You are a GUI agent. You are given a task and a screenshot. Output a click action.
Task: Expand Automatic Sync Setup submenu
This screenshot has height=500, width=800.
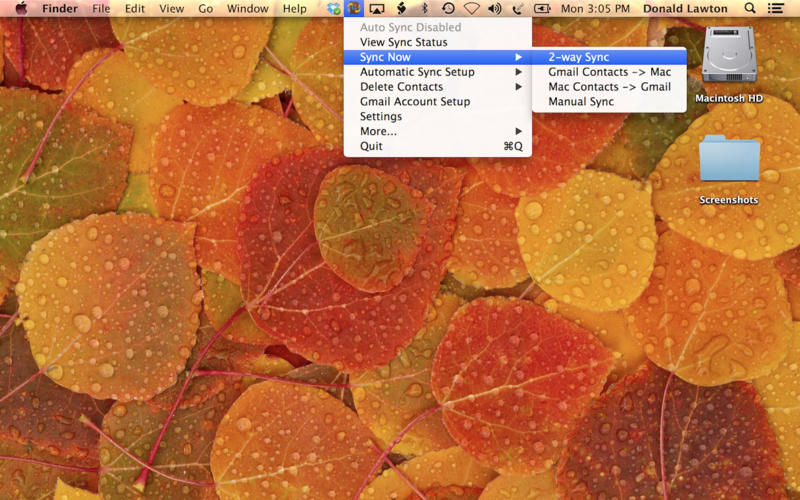click(438, 72)
